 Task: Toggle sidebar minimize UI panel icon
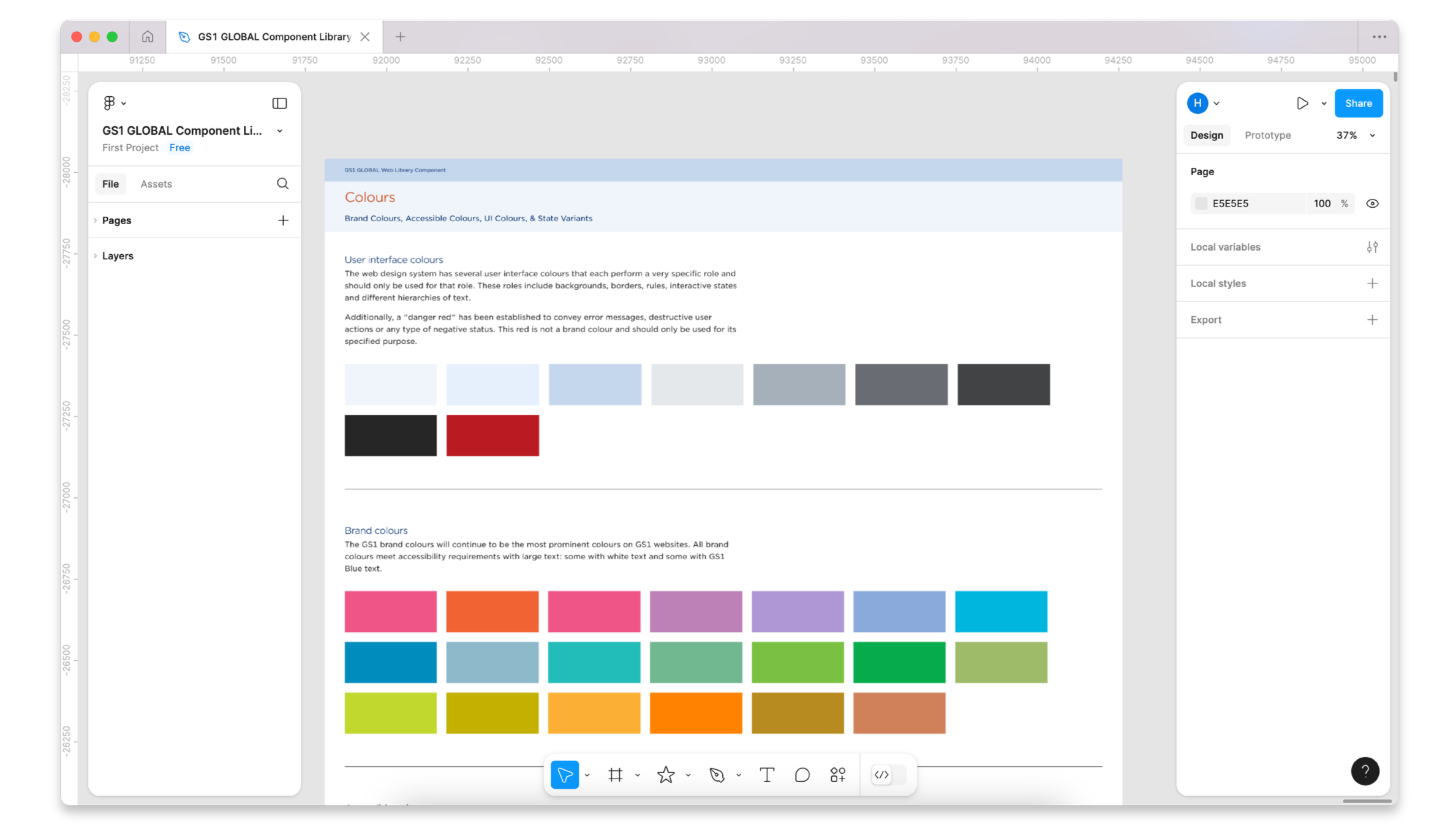[279, 103]
